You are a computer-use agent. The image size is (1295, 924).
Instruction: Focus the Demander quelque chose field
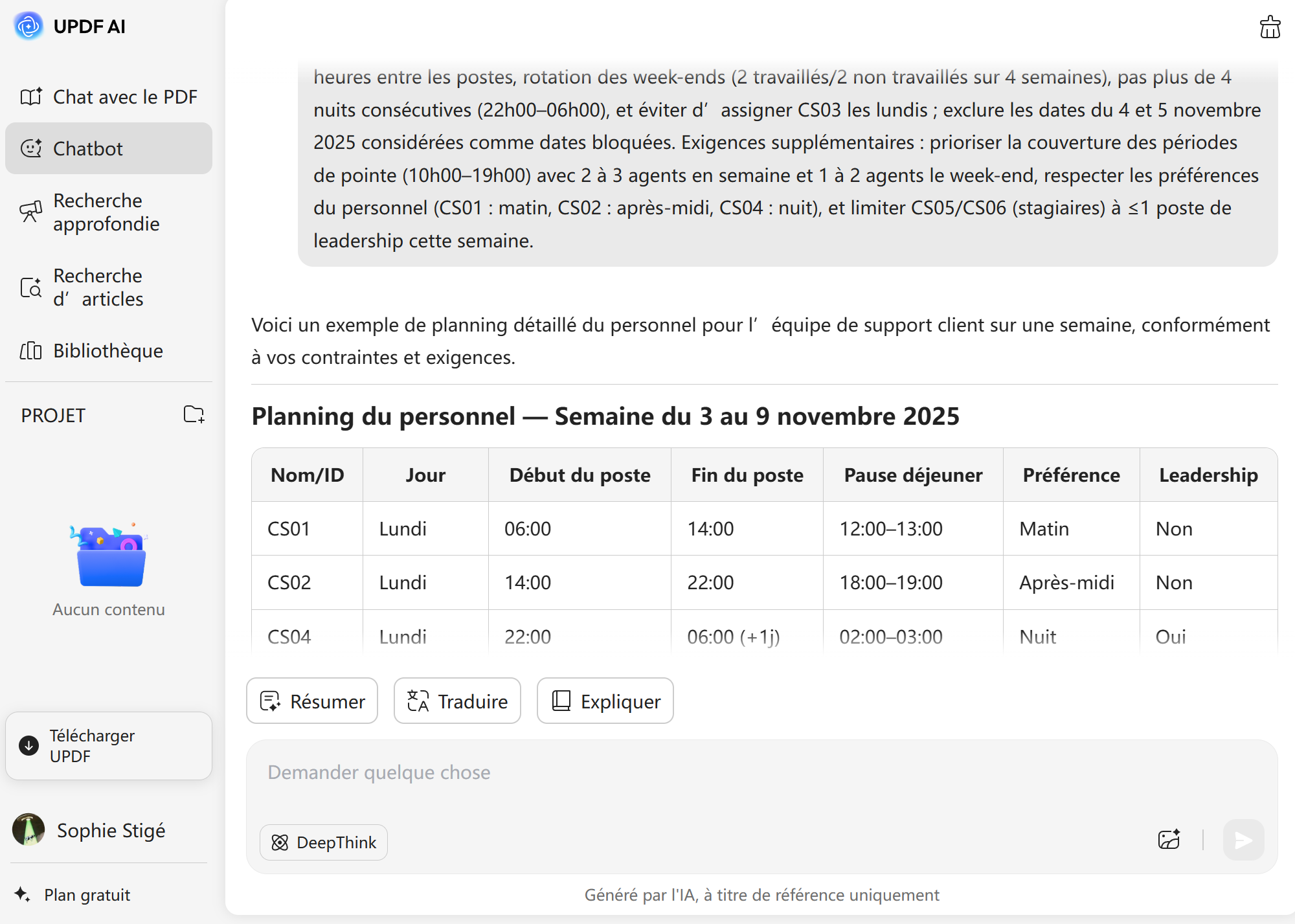pos(712,773)
